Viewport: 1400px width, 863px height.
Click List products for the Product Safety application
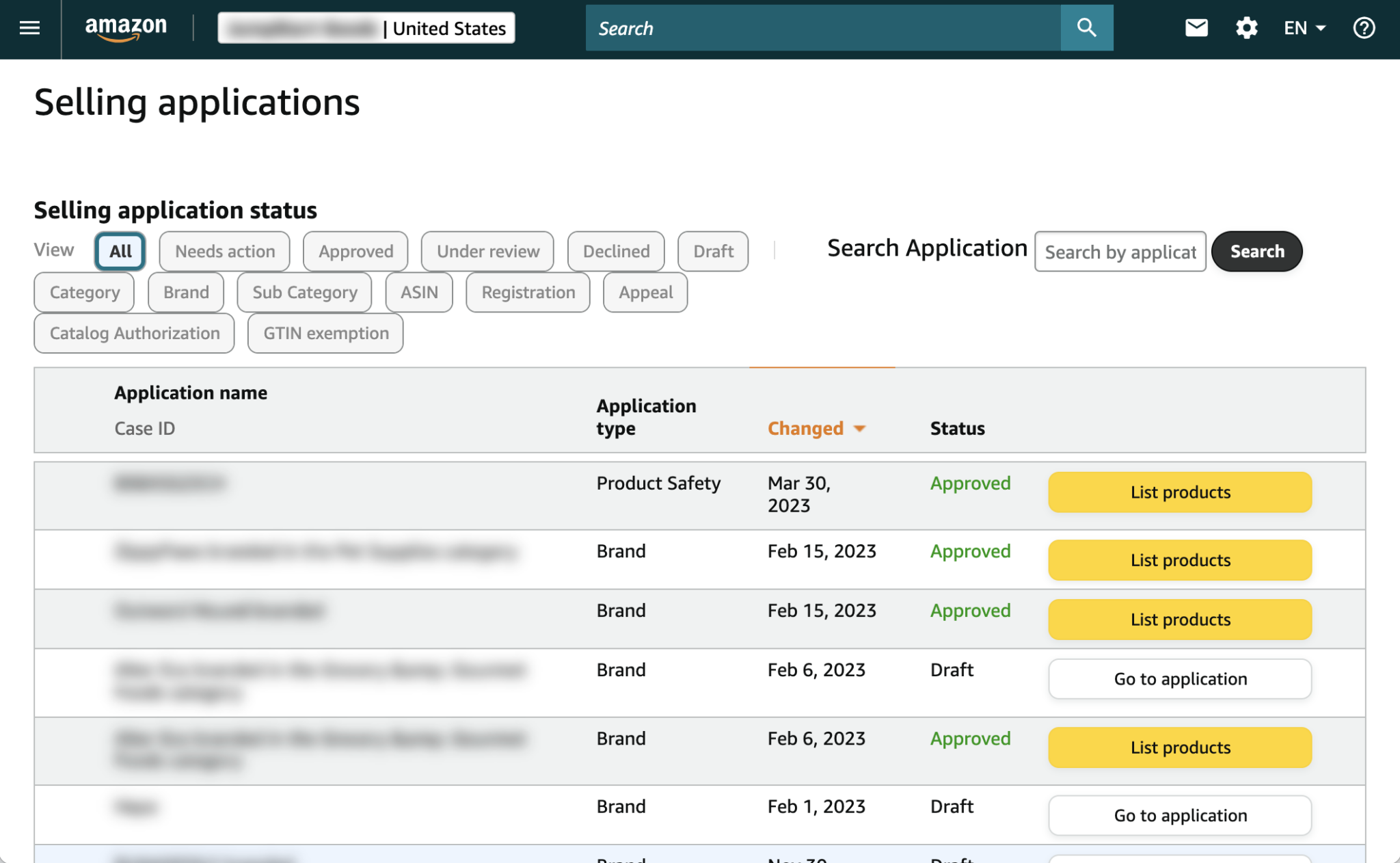pos(1179,492)
